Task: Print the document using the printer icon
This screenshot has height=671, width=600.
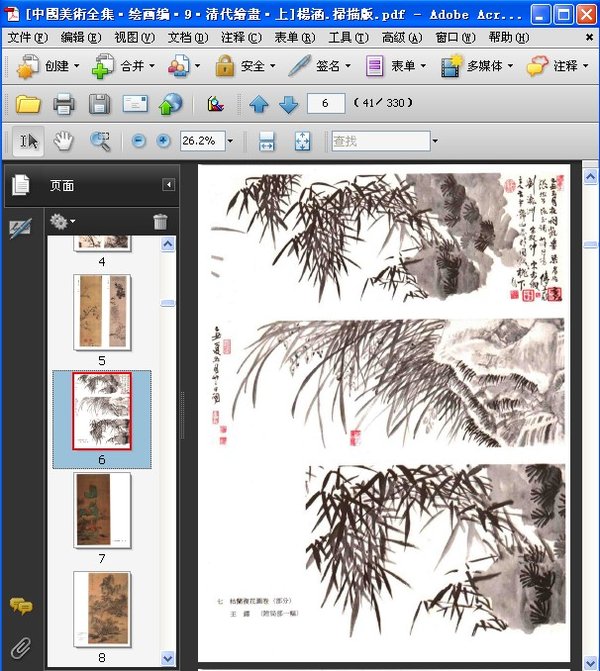Action: [x=64, y=104]
